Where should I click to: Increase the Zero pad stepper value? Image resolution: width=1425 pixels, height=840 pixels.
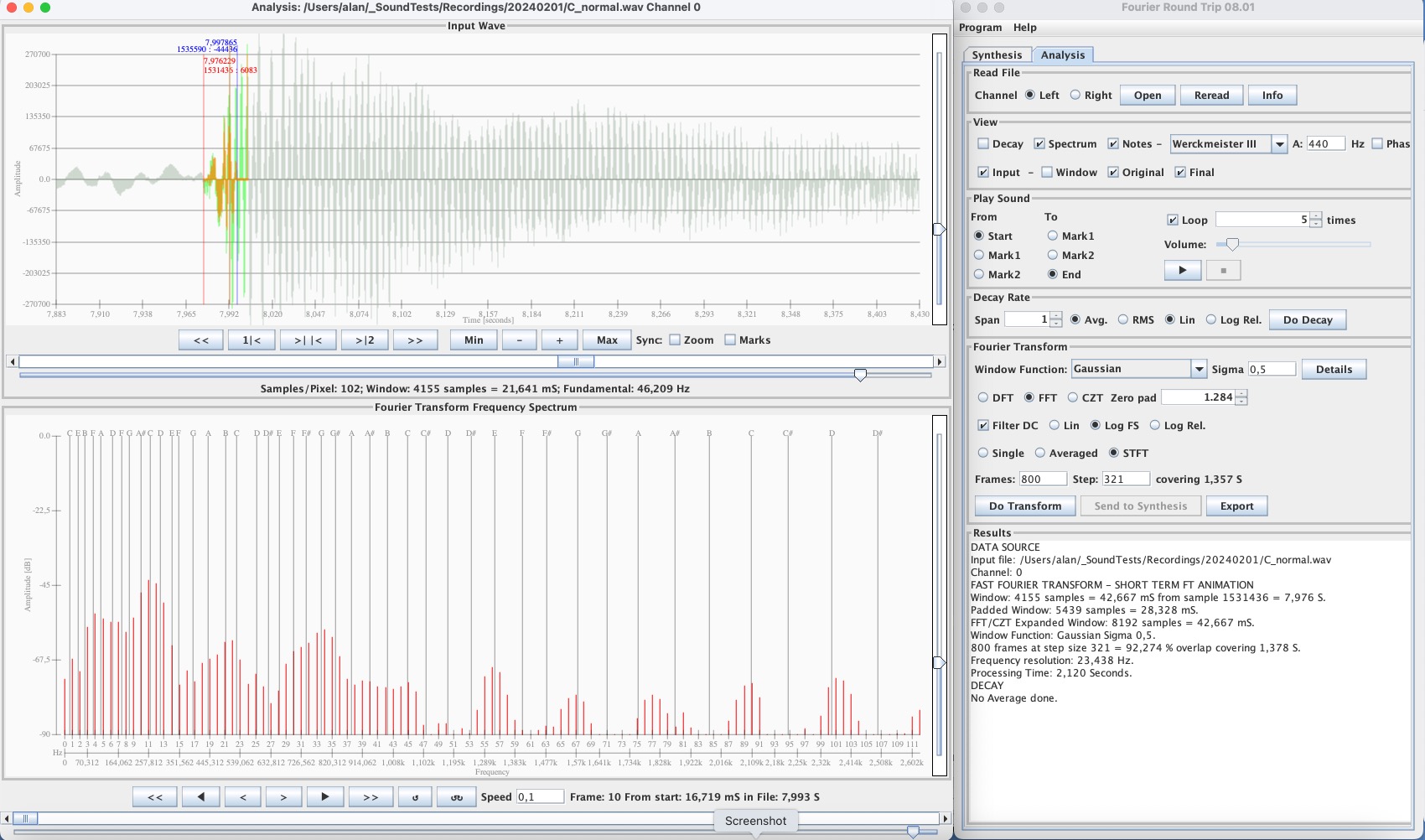pos(1241,393)
